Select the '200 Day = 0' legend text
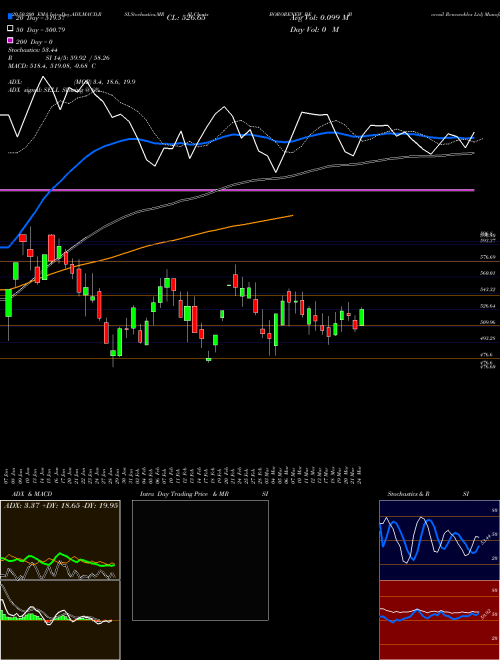Image resolution: width=500 pixels, height=660 pixels. coord(34,42)
